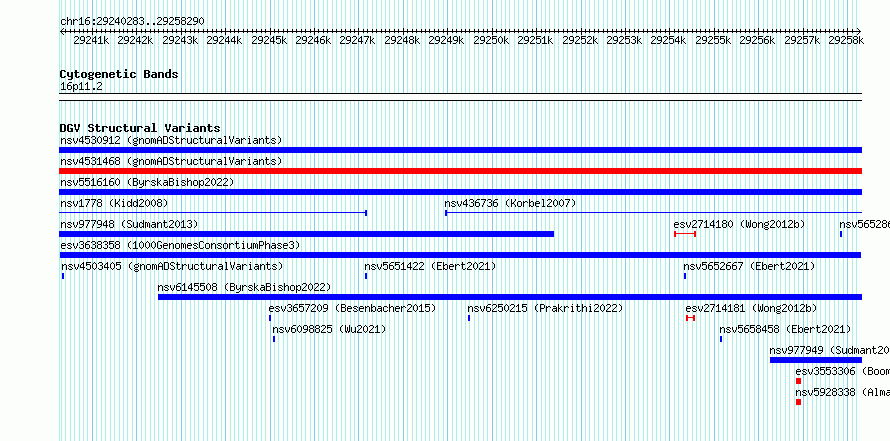Select the nsv1778 thin variant line
Screen dimensions: 890x441
[x=213, y=213]
